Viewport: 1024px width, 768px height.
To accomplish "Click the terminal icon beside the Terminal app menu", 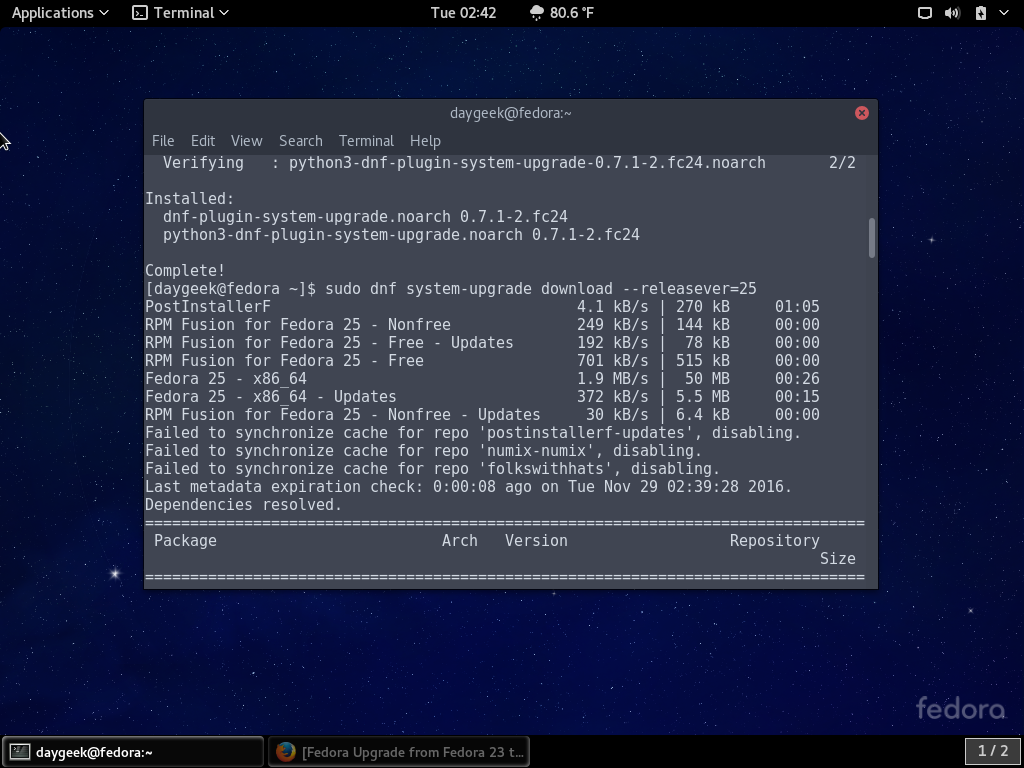I will pos(141,13).
